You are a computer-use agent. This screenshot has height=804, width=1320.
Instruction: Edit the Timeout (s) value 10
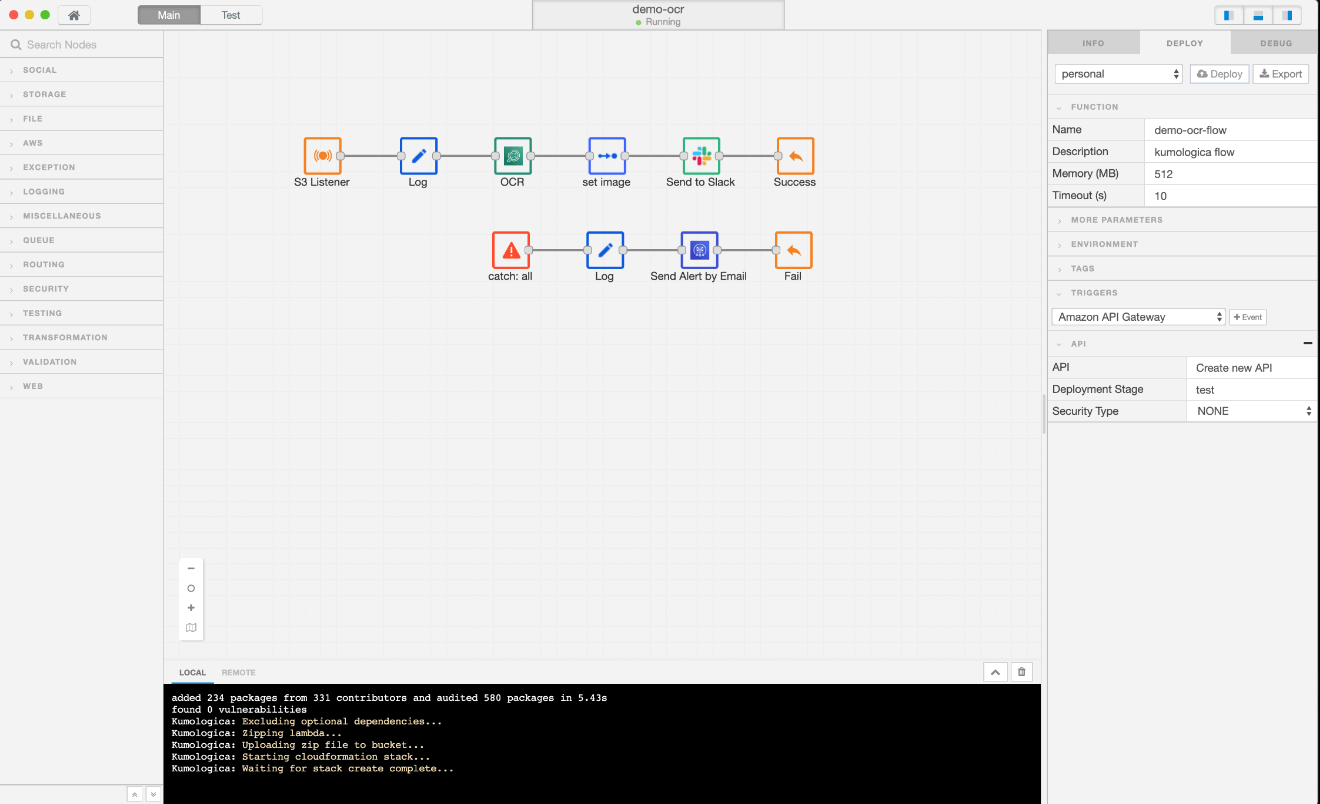click(1231, 196)
